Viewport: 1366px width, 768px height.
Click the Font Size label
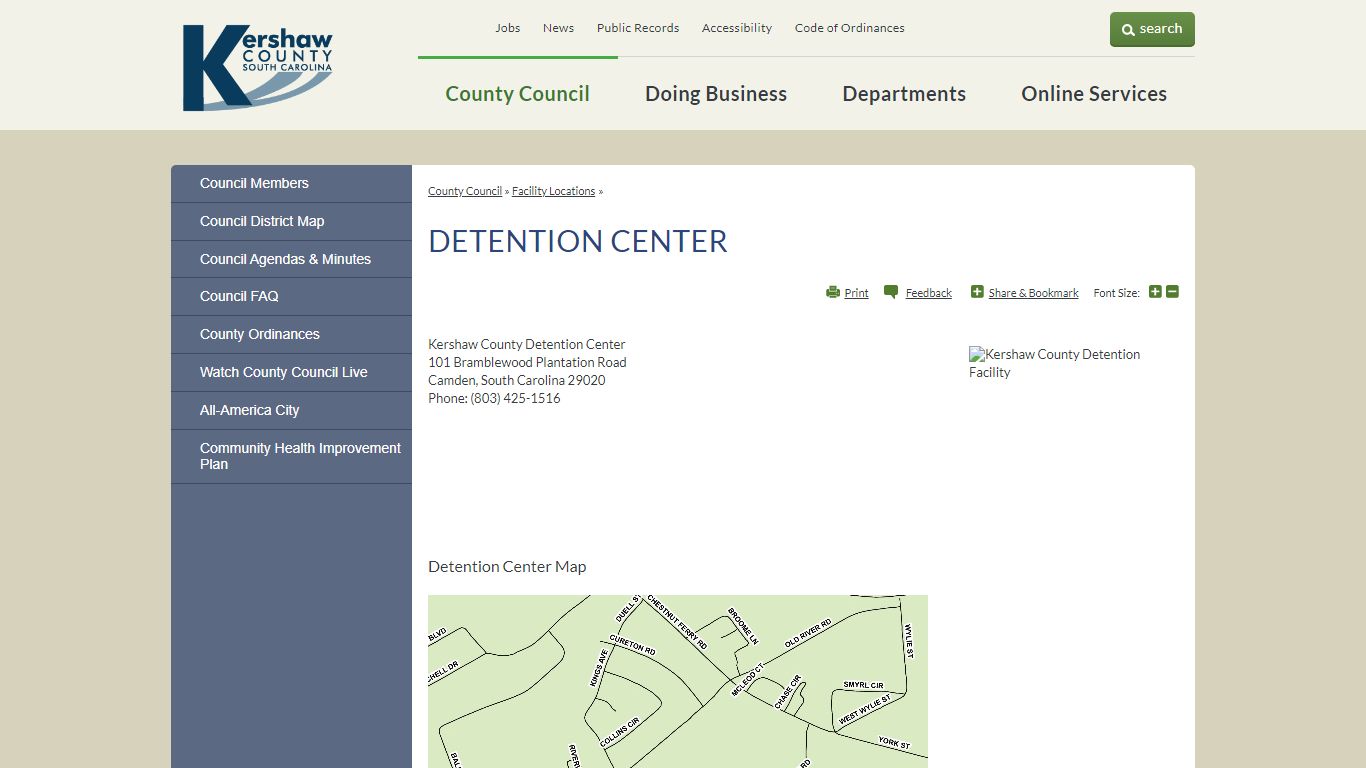[1116, 293]
